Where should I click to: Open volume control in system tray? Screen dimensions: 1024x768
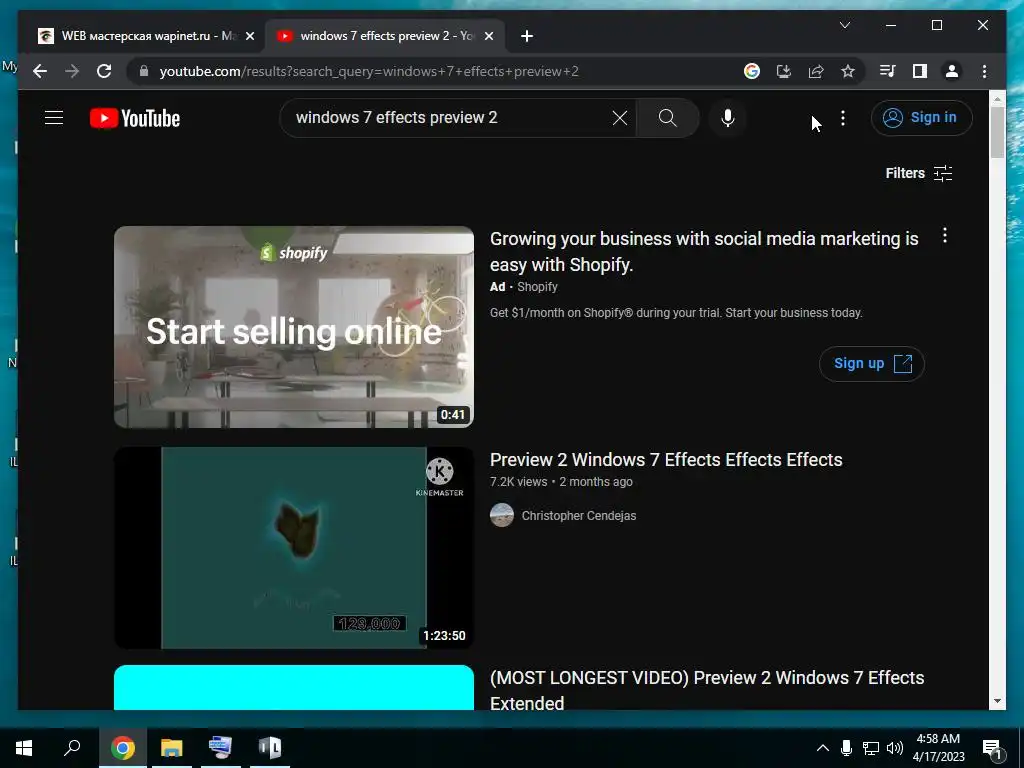click(x=895, y=748)
